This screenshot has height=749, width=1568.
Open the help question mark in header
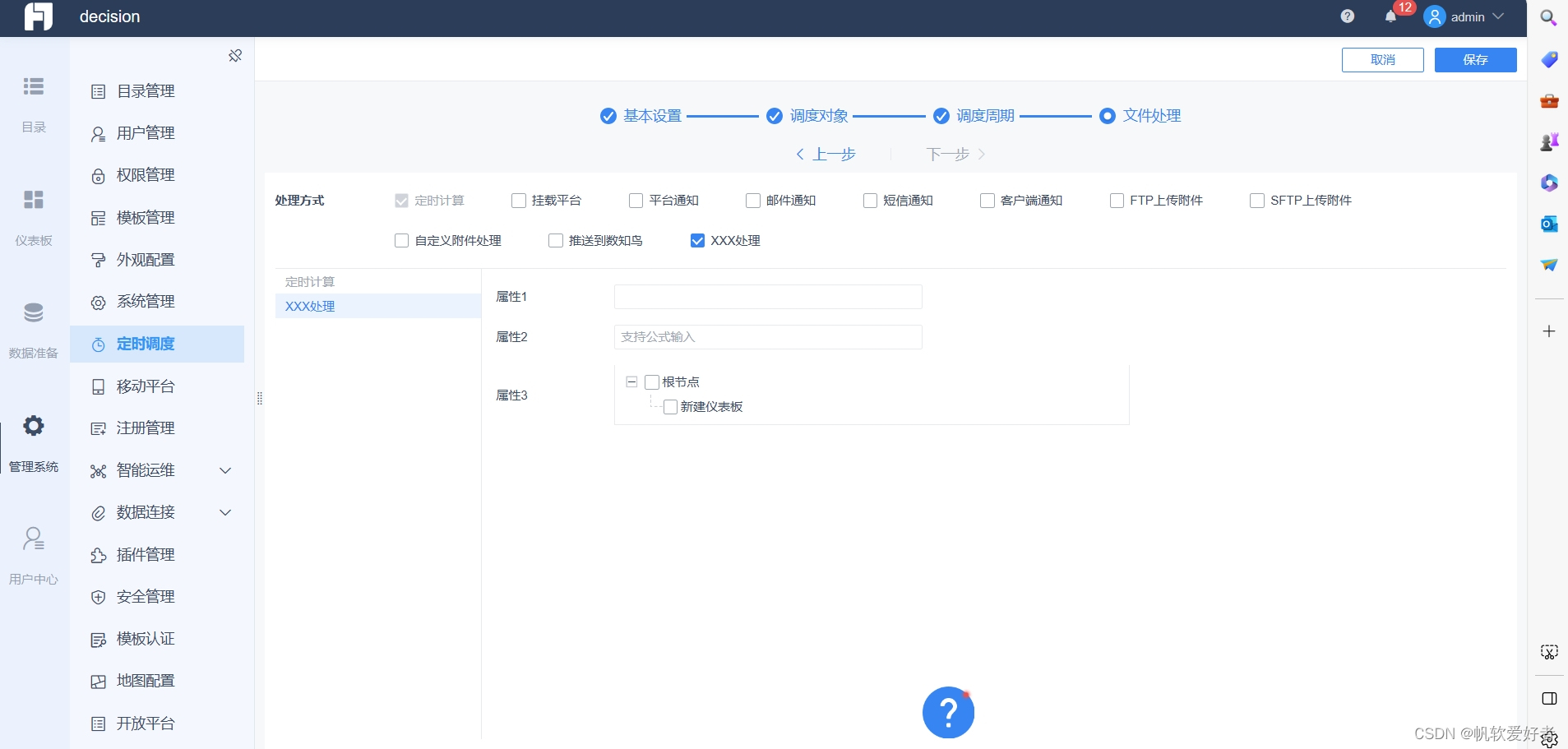[x=1347, y=16]
